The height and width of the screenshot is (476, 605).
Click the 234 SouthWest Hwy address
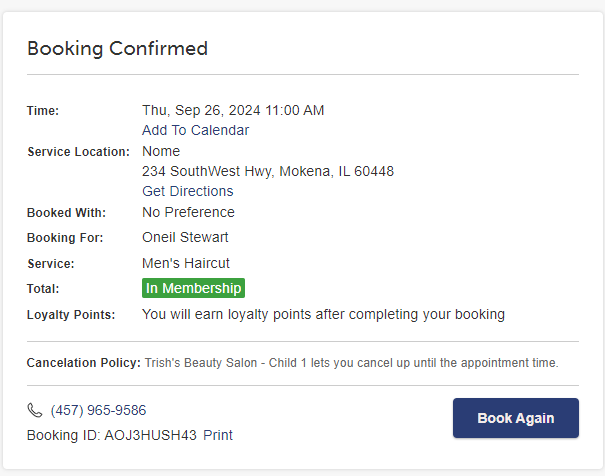[x=268, y=171]
